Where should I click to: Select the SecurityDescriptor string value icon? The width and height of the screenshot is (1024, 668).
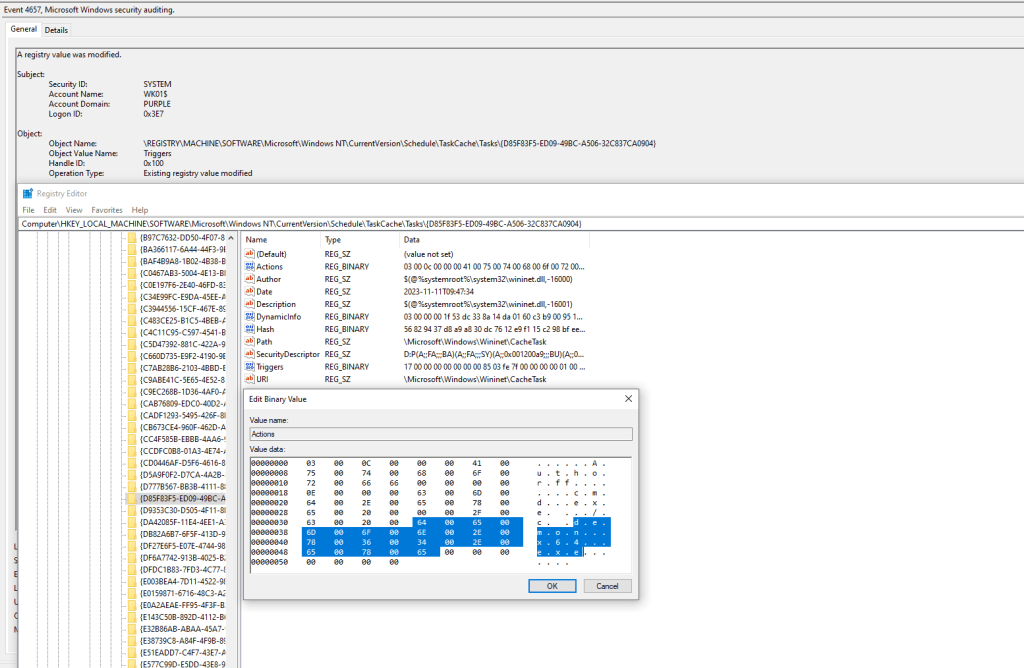click(x=250, y=354)
